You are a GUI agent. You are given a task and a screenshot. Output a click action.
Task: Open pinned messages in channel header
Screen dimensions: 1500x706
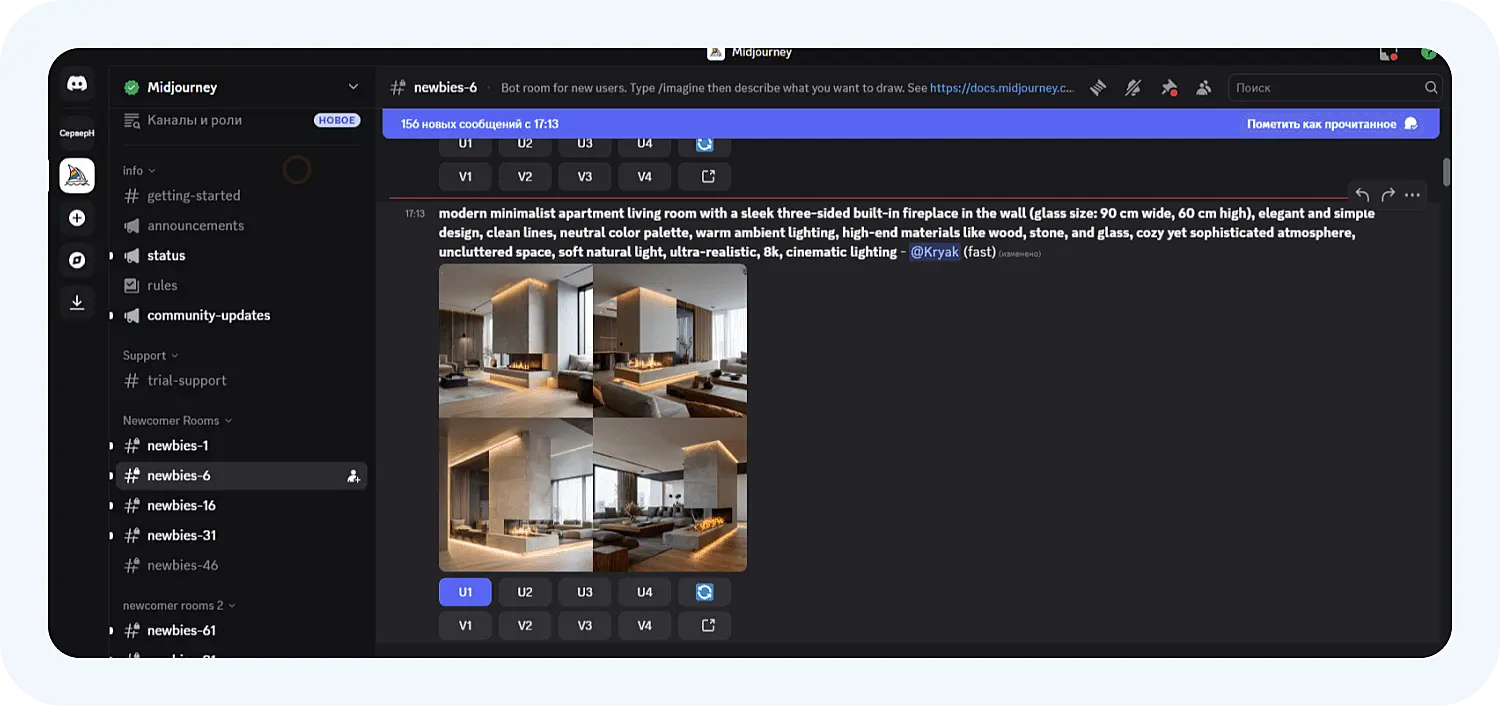(1168, 88)
